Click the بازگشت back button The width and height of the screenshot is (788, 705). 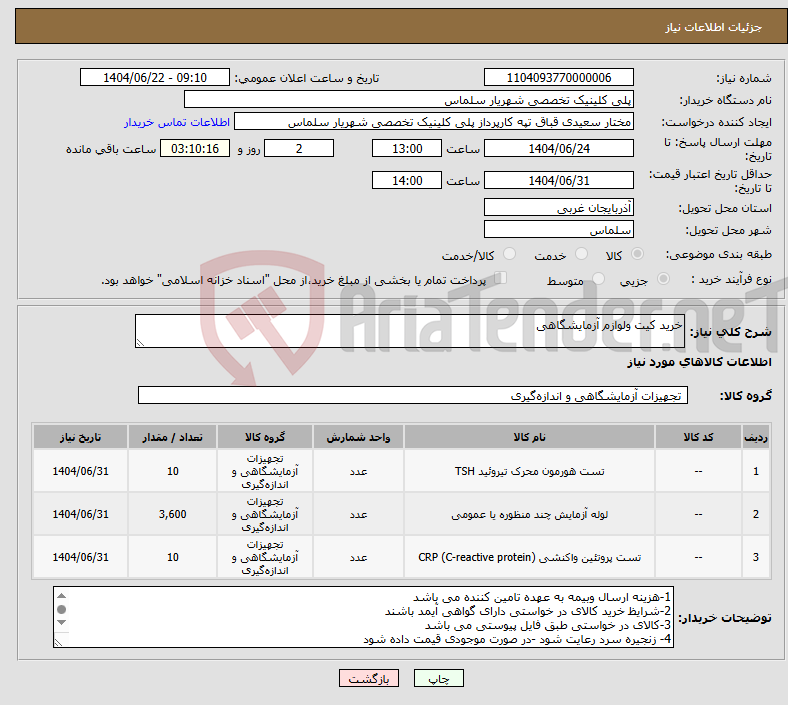click(369, 679)
